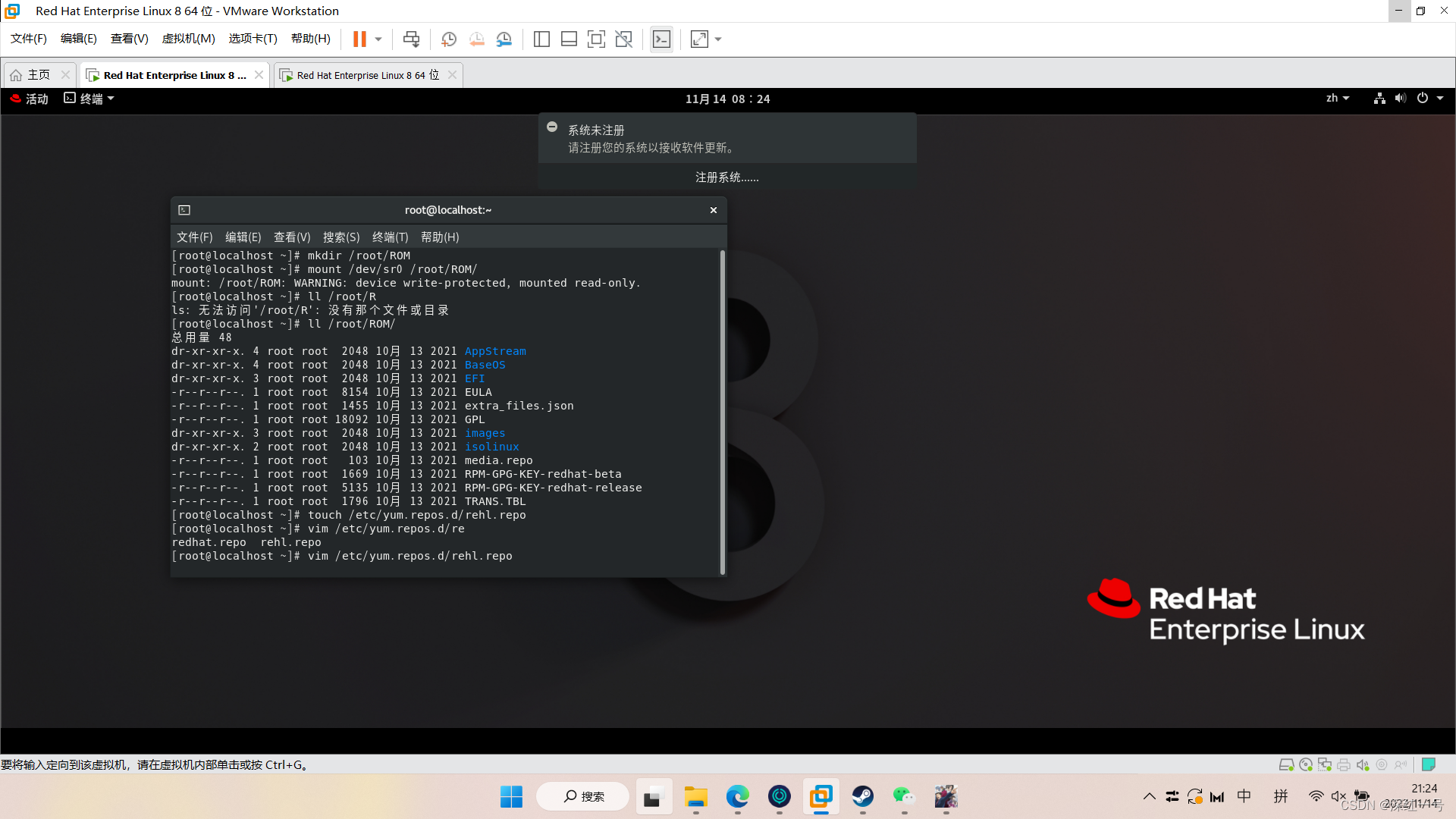This screenshot has height=819, width=1456.
Task: Click the terminal icon in the terminal title bar
Action: 184,210
